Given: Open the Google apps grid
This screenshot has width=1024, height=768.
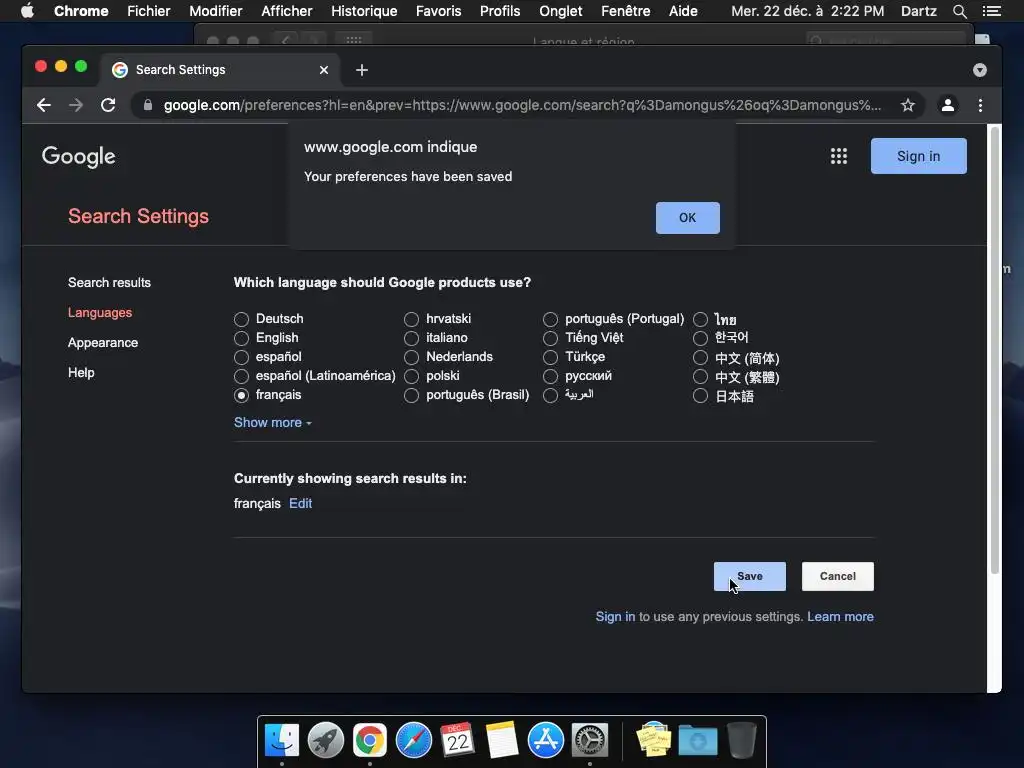Looking at the screenshot, I should (x=839, y=156).
